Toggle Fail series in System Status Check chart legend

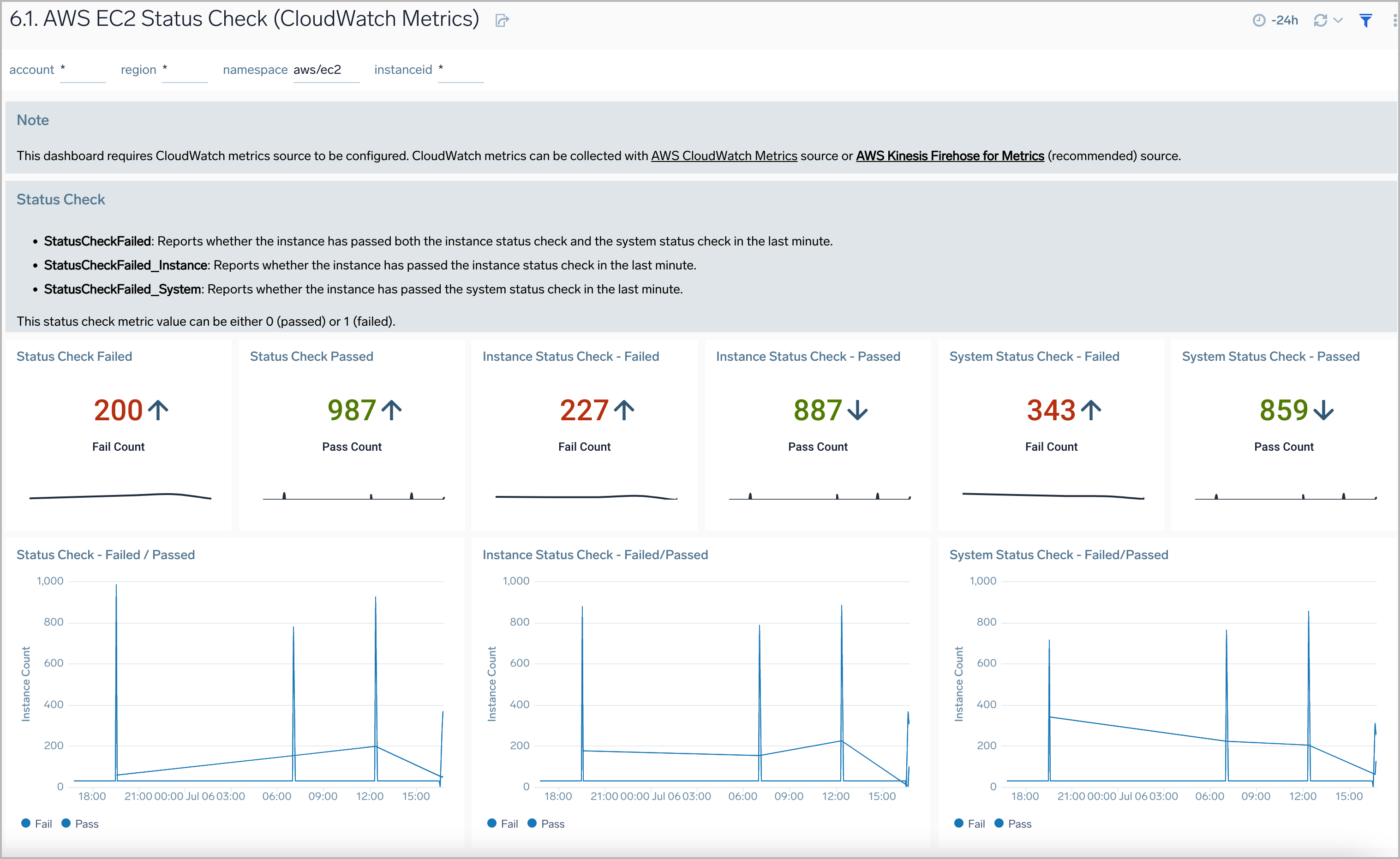pos(969,824)
